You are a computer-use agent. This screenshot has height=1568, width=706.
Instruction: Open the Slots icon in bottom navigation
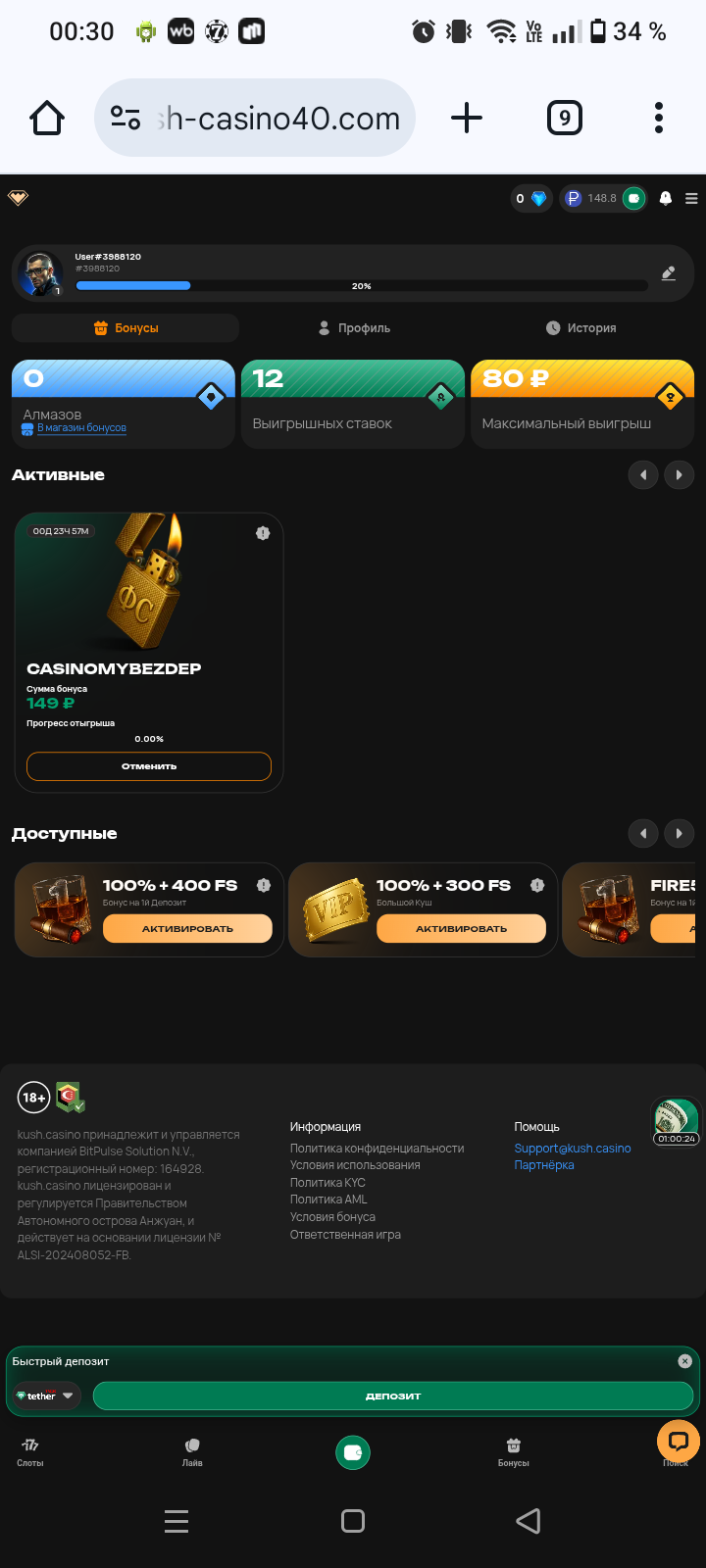[30, 1451]
